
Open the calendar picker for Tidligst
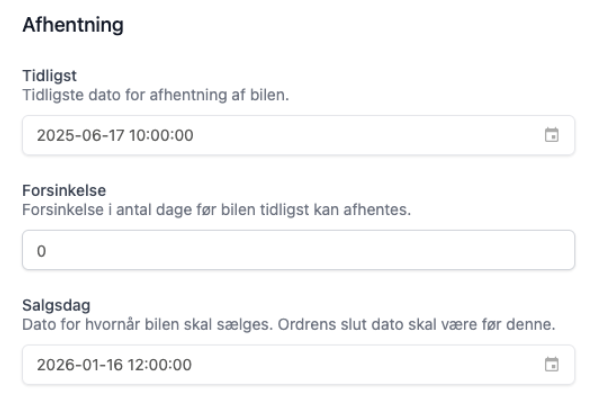(x=550, y=135)
